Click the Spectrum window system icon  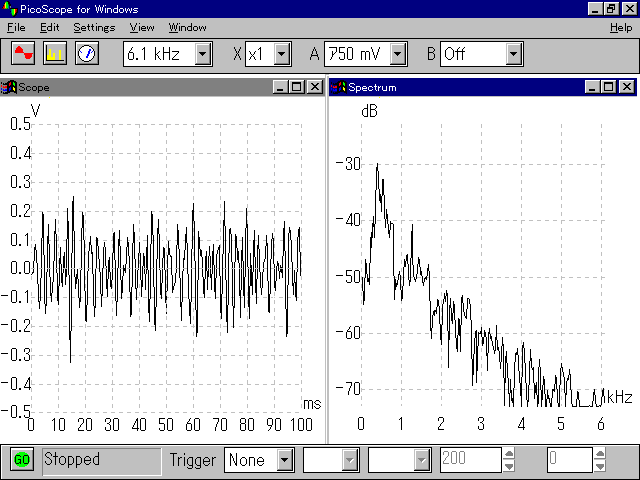pyautogui.click(x=338, y=87)
